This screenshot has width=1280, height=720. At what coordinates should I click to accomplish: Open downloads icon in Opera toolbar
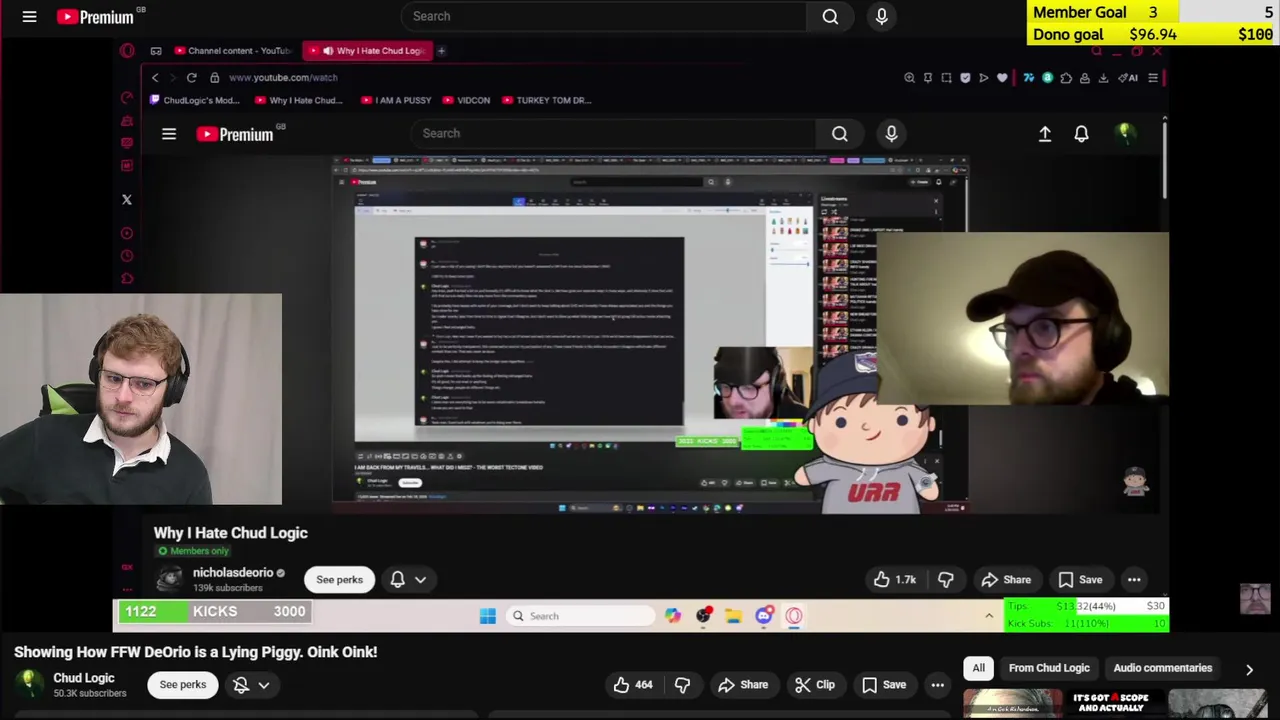1103,77
